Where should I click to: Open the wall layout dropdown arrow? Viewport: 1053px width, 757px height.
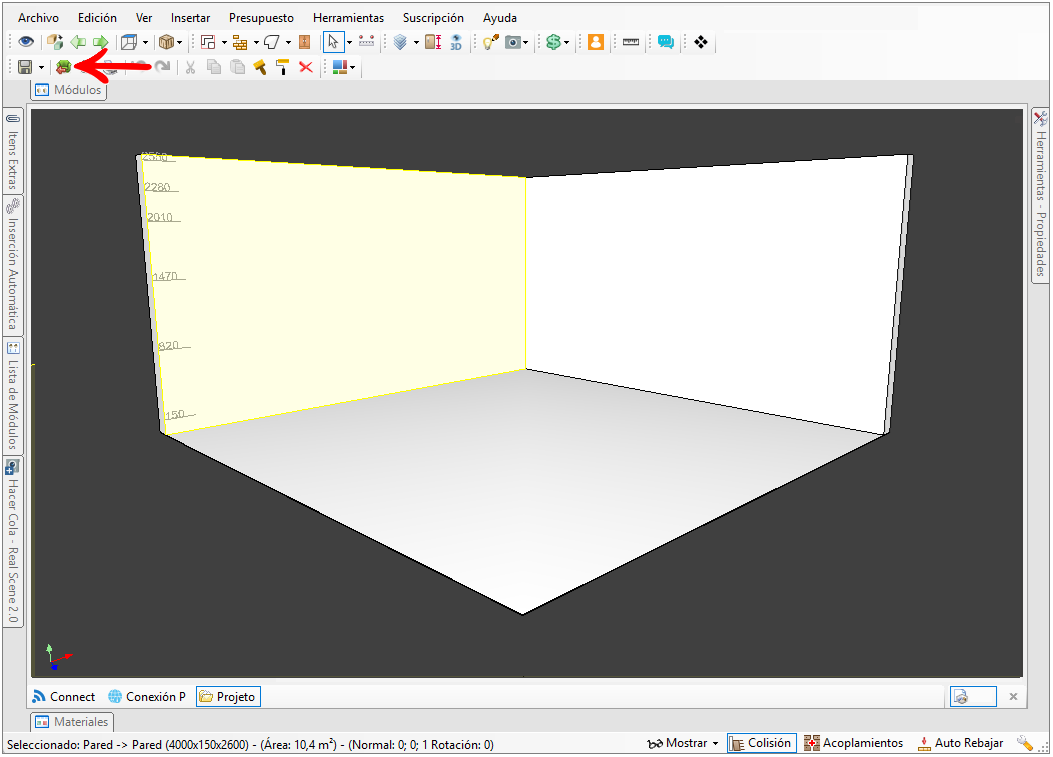coord(224,42)
